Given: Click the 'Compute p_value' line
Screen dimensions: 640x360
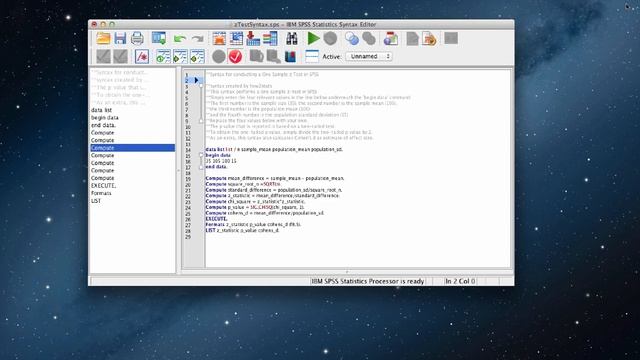Looking at the screenshot, I should click(x=255, y=207).
